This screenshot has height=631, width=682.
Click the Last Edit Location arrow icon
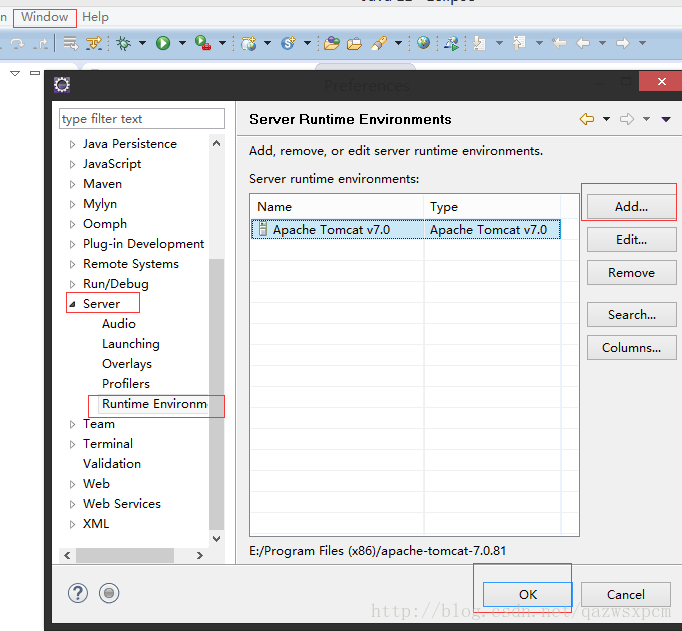tap(559, 43)
